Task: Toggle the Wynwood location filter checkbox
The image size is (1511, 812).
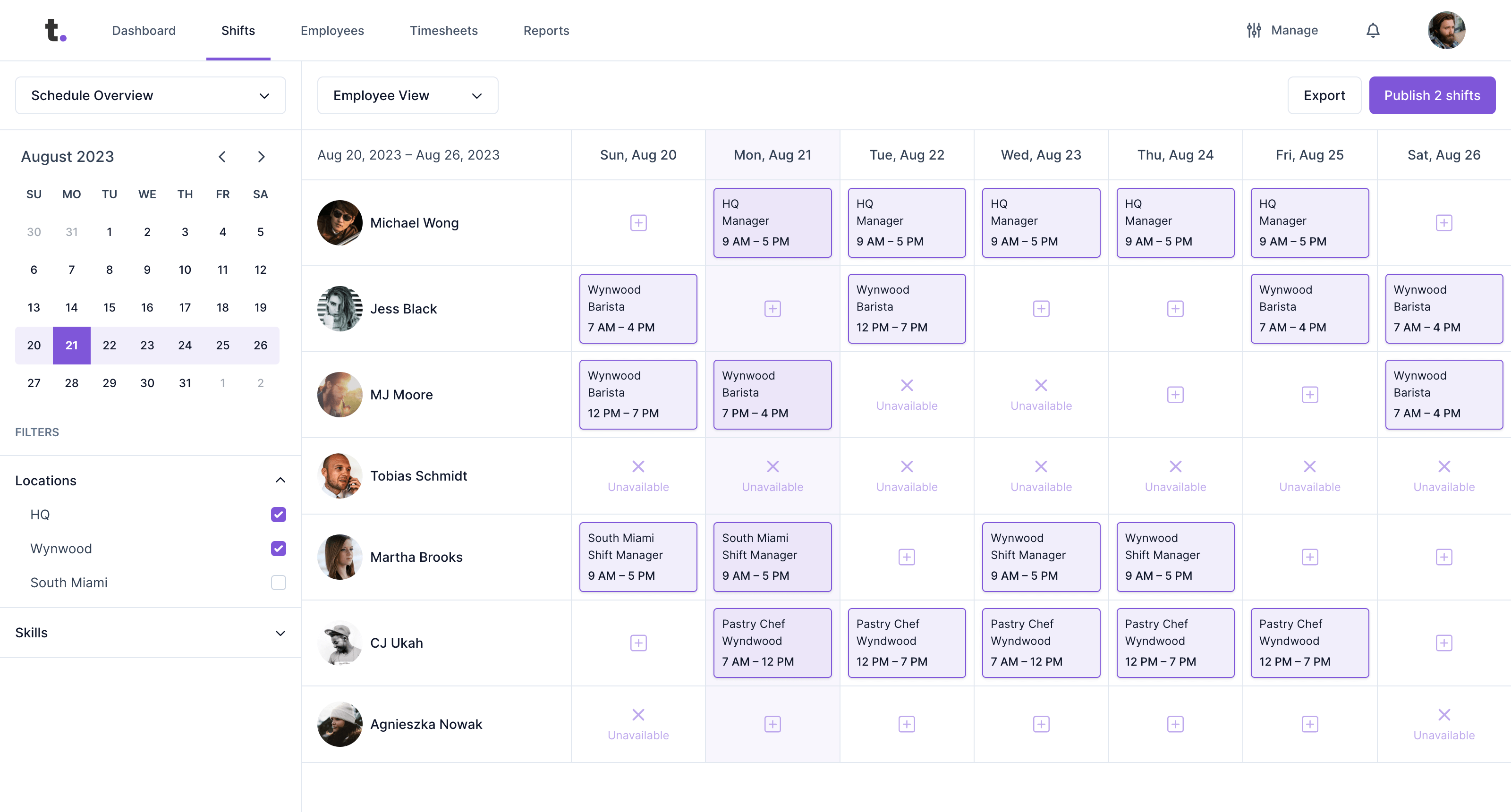Action: coord(278,548)
